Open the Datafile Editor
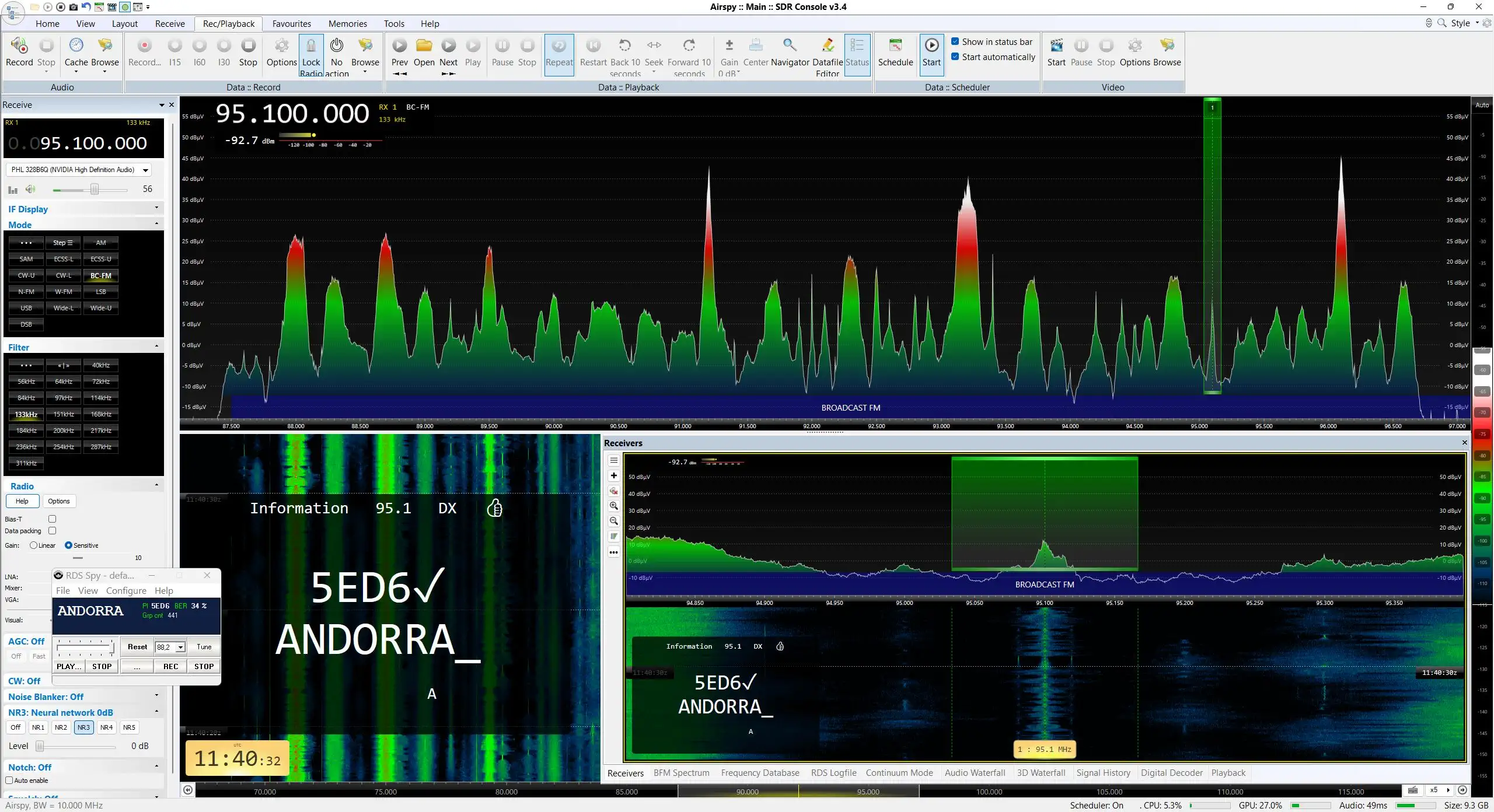Image resolution: width=1494 pixels, height=812 pixels. click(x=828, y=55)
